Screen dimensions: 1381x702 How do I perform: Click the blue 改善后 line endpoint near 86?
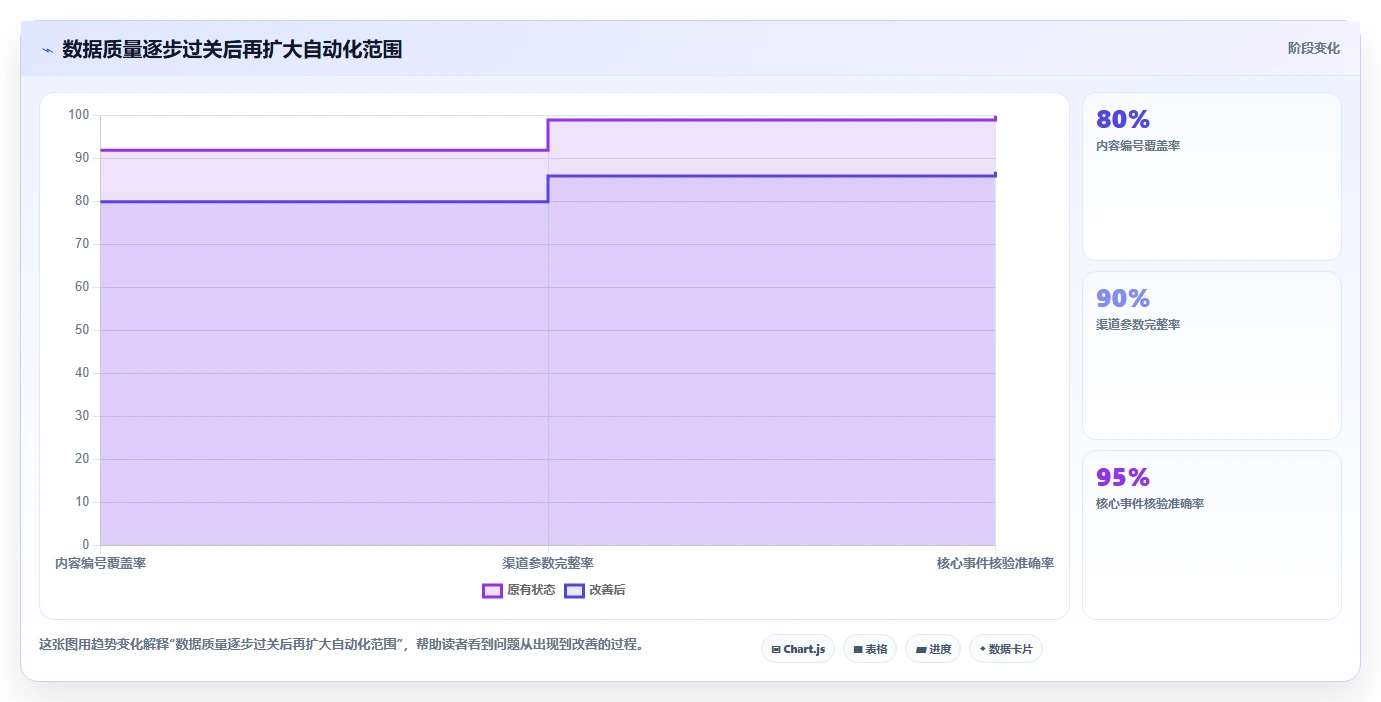pos(995,175)
